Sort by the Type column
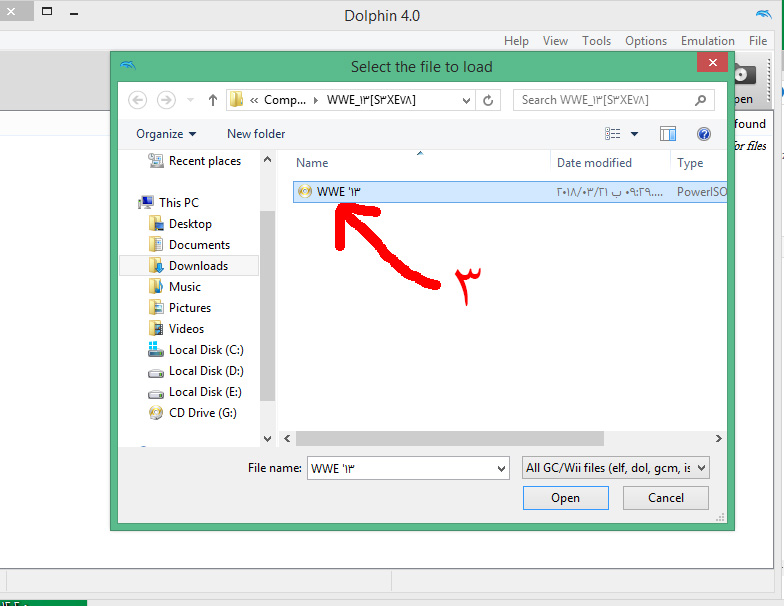 [x=690, y=163]
